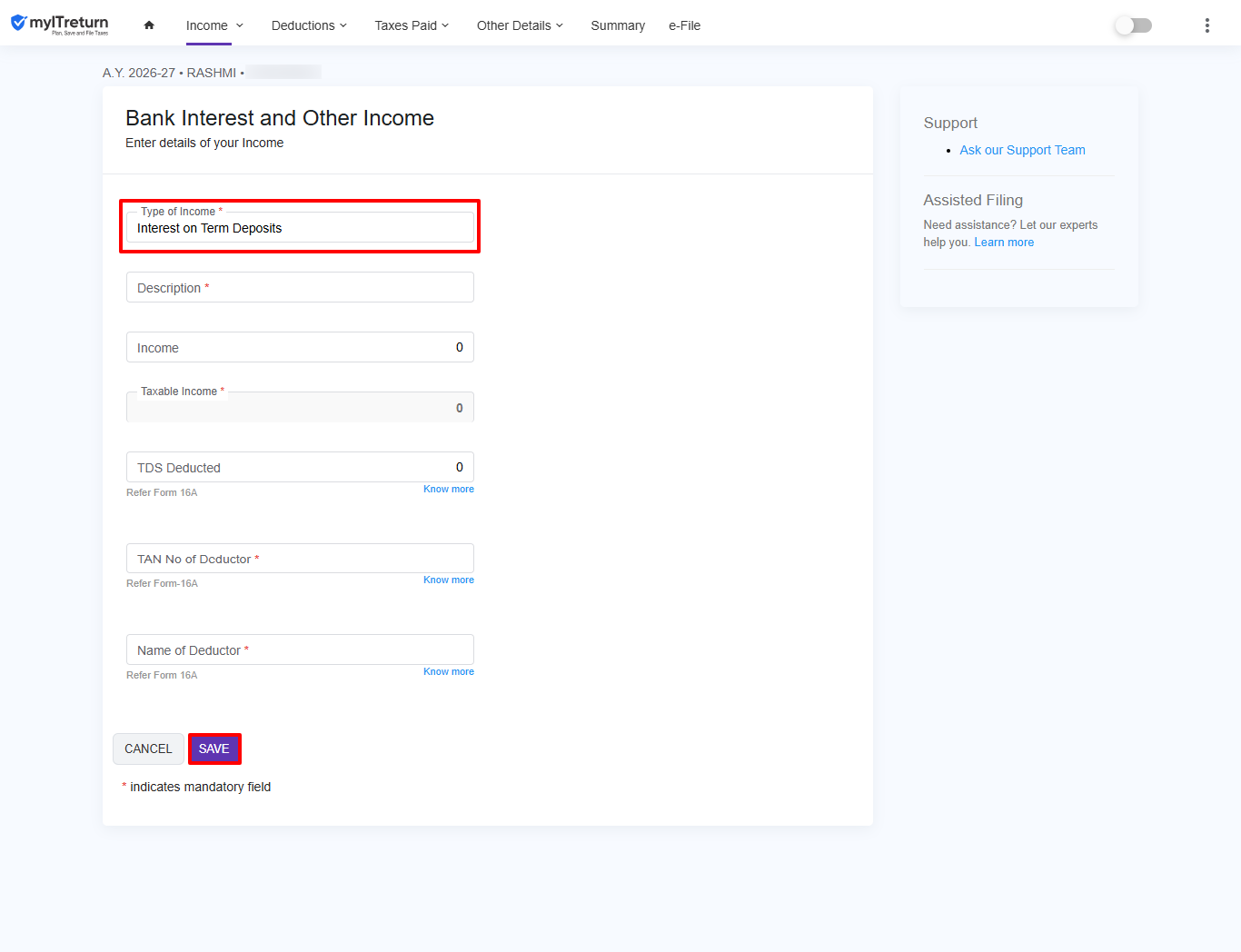Viewport: 1241px width, 952px height.
Task: Open the myITreturn logo home page
Action: pyautogui.click(x=60, y=25)
